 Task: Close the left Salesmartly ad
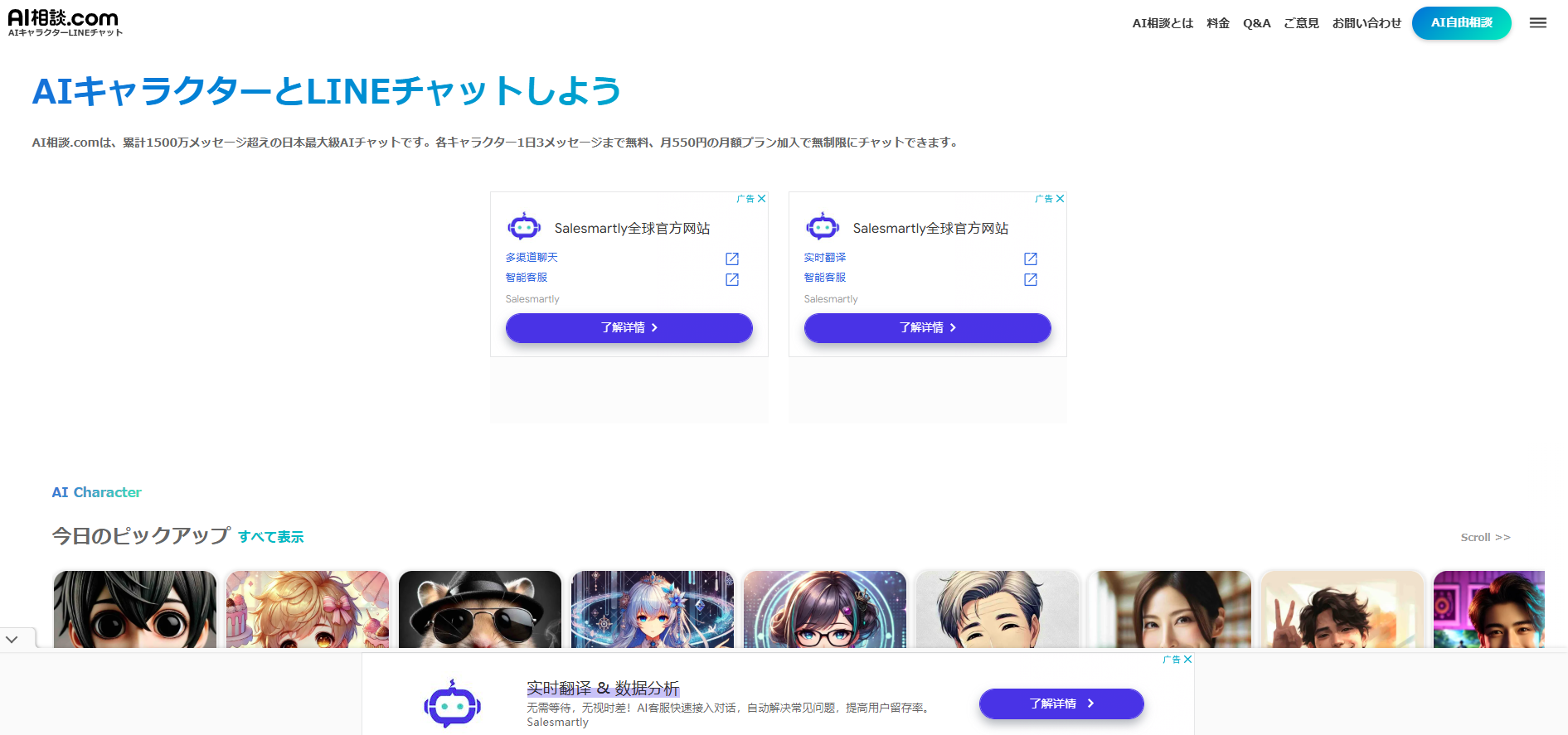pos(761,199)
